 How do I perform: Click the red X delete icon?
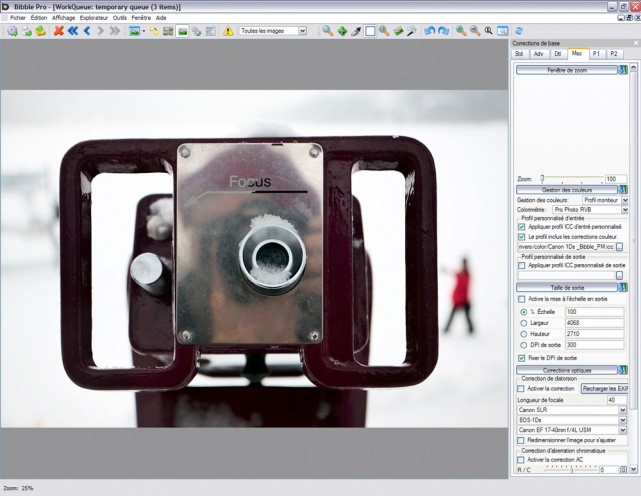[59, 31]
